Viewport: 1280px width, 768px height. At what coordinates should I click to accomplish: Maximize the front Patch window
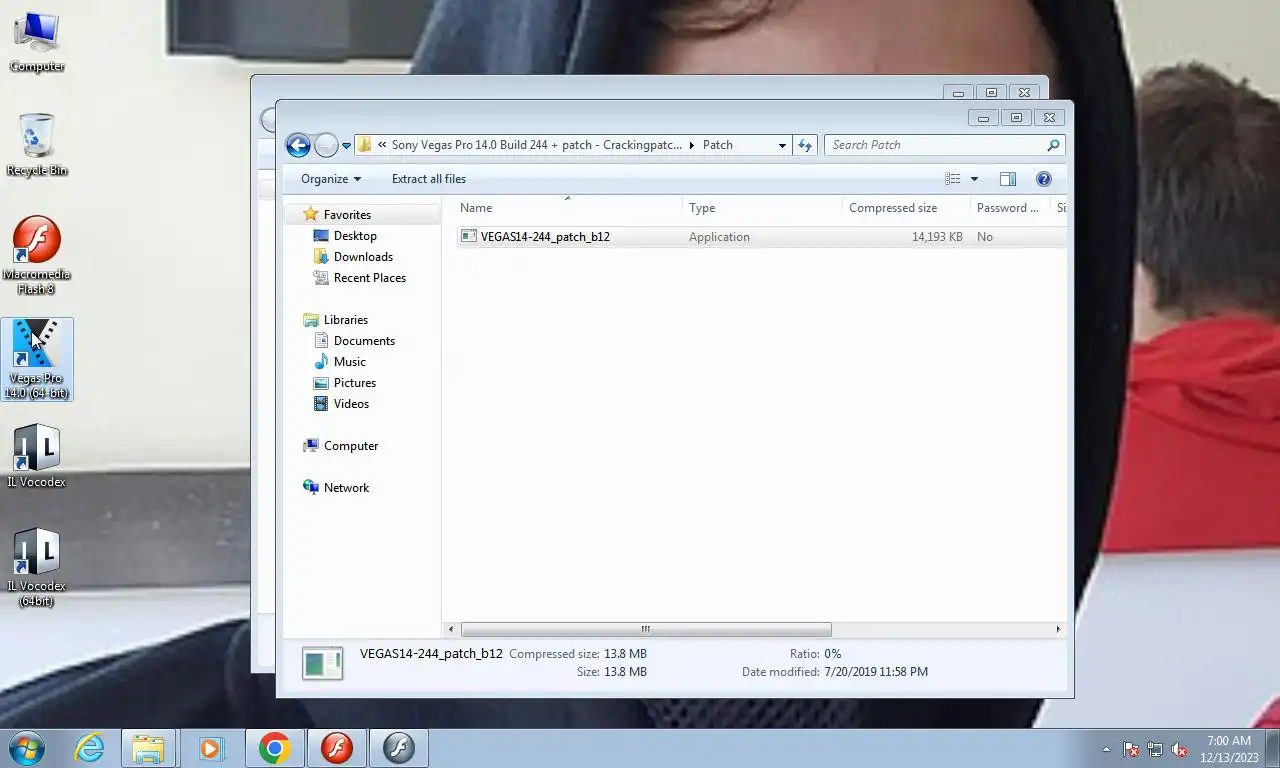pos(1016,118)
